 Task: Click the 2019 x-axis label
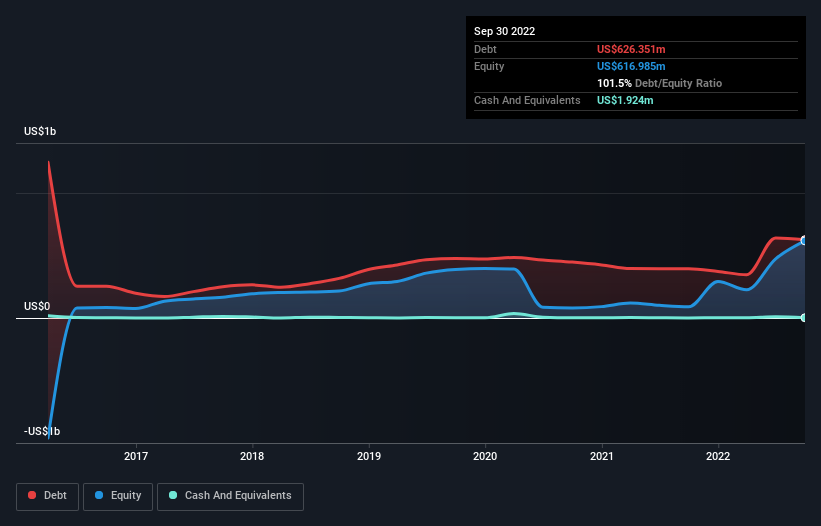point(369,456)
